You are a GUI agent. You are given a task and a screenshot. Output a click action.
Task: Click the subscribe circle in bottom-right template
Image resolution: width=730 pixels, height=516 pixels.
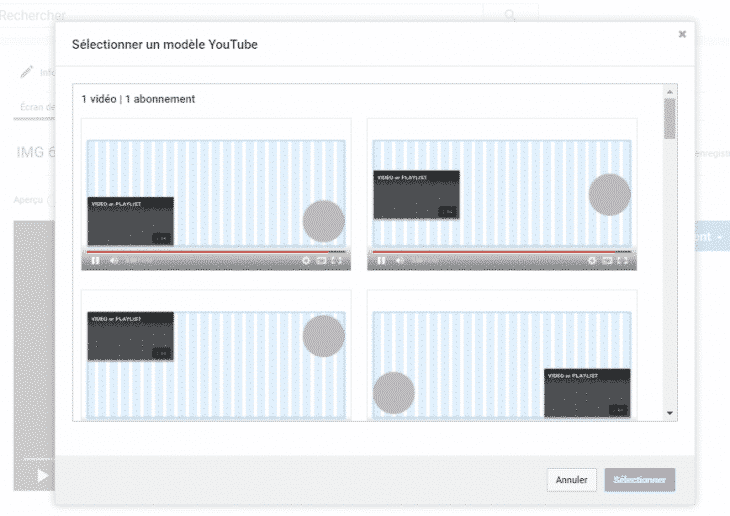point(394,392)
